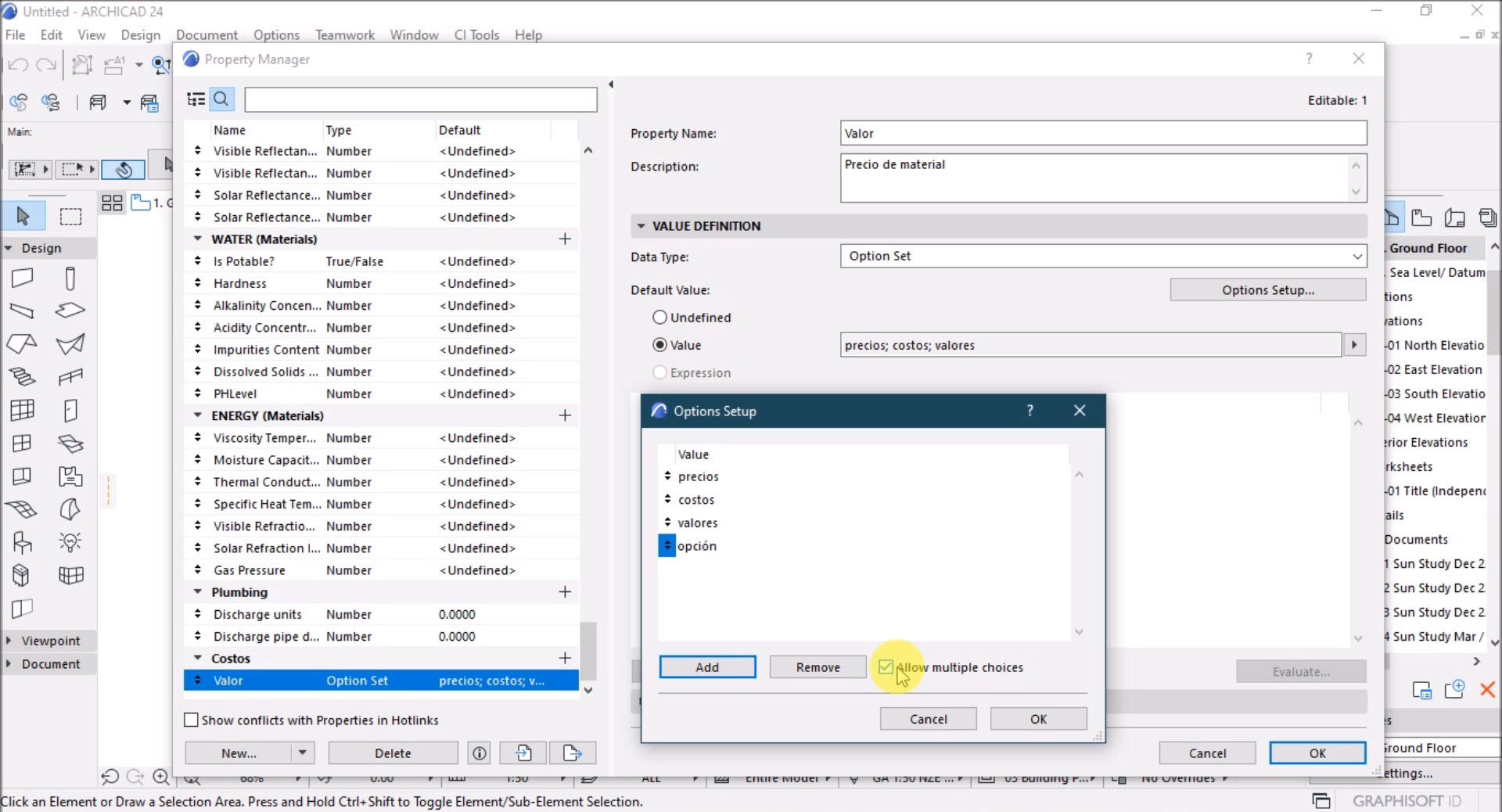Toggle Allow multiple choices checkbox
The height and width of the screenshot is (812, 1502).
tap(886, 667)
